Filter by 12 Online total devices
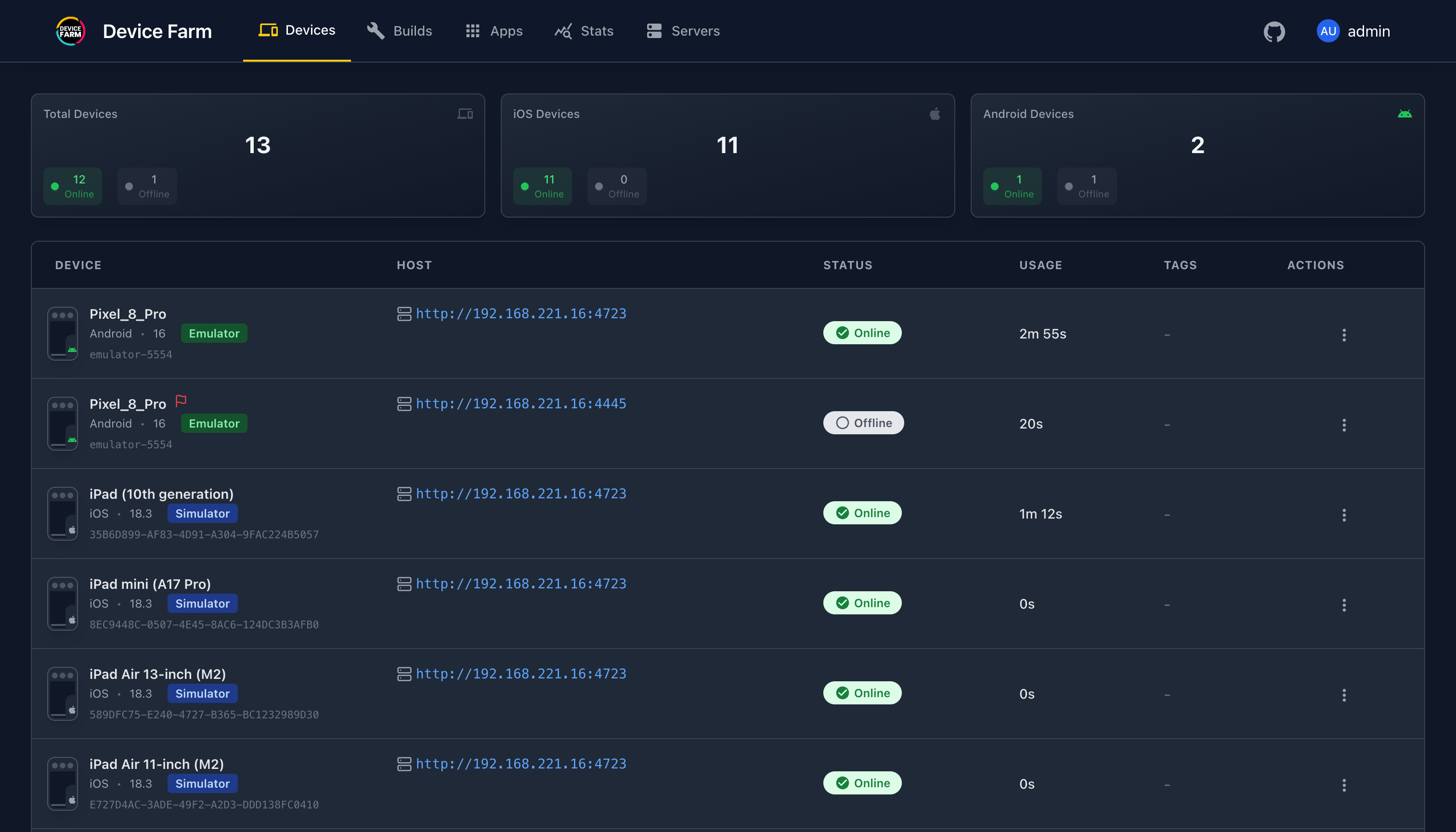 [x=73, y=186]
